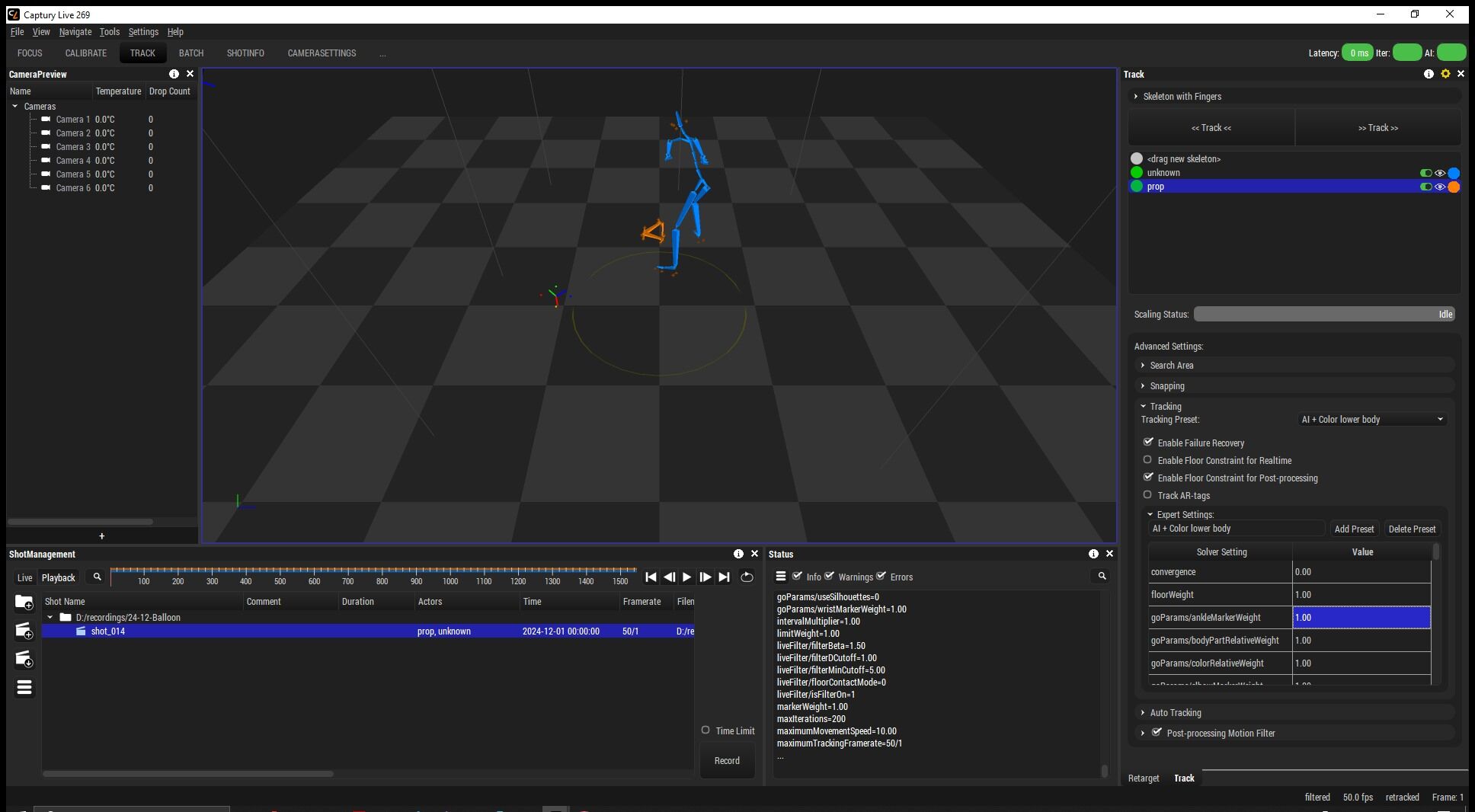Open the Tools menu
1475x812 pixels.
[x=109, y=32]
